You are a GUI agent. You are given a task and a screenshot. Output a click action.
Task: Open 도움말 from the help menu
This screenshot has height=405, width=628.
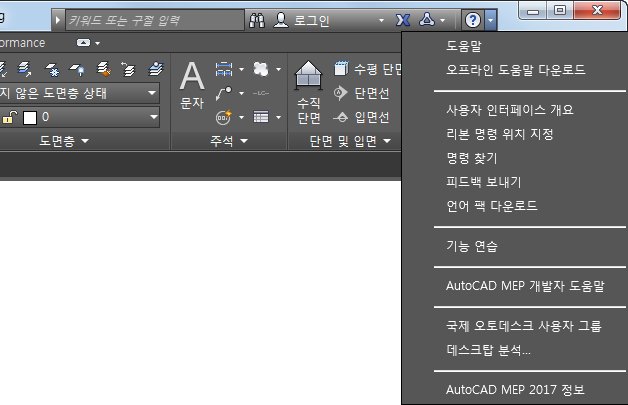[464, 46]
